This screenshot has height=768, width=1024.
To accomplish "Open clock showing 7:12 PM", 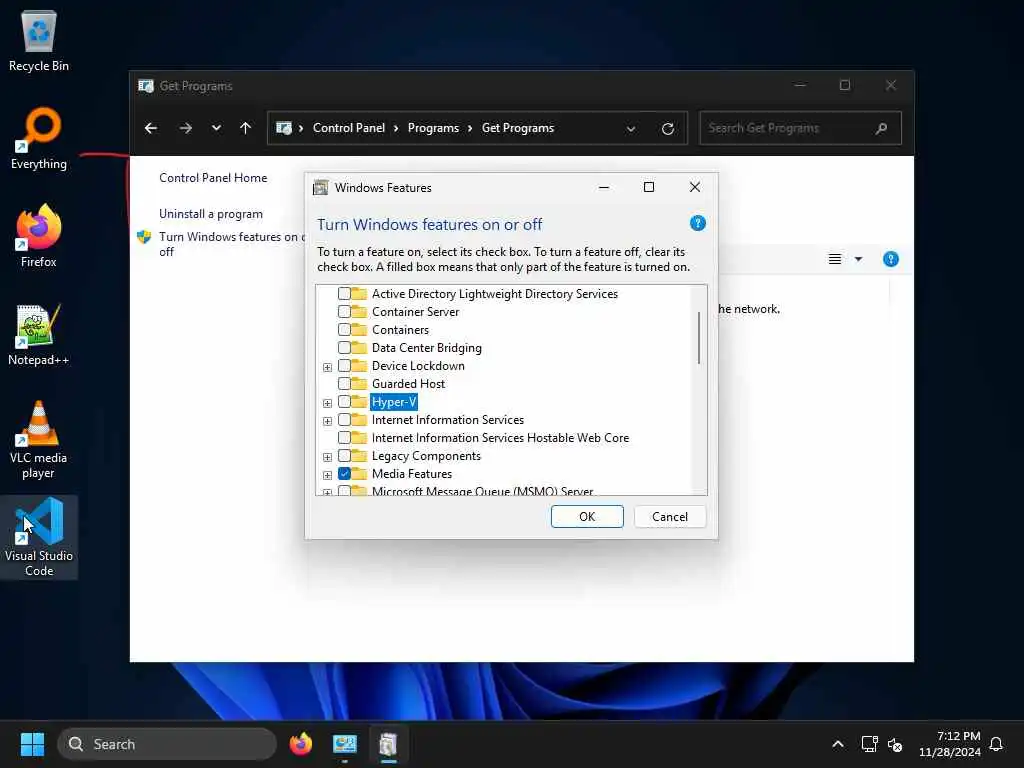I will pyautogui.click(x=950, y=744).
